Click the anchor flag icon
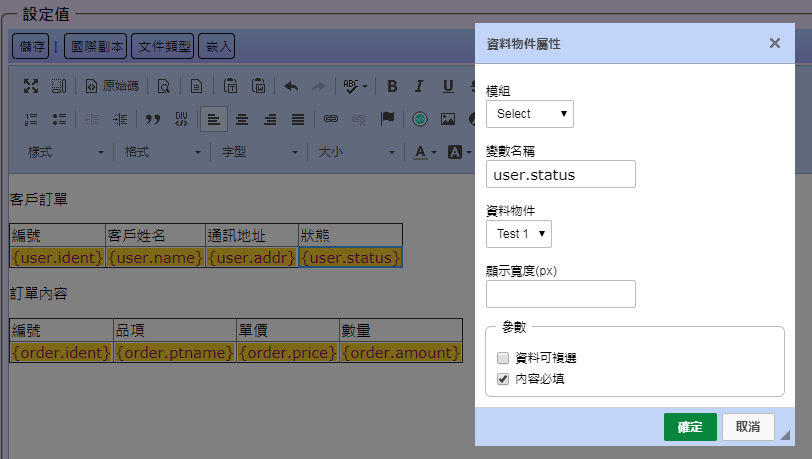 click(x=387, y=119)
